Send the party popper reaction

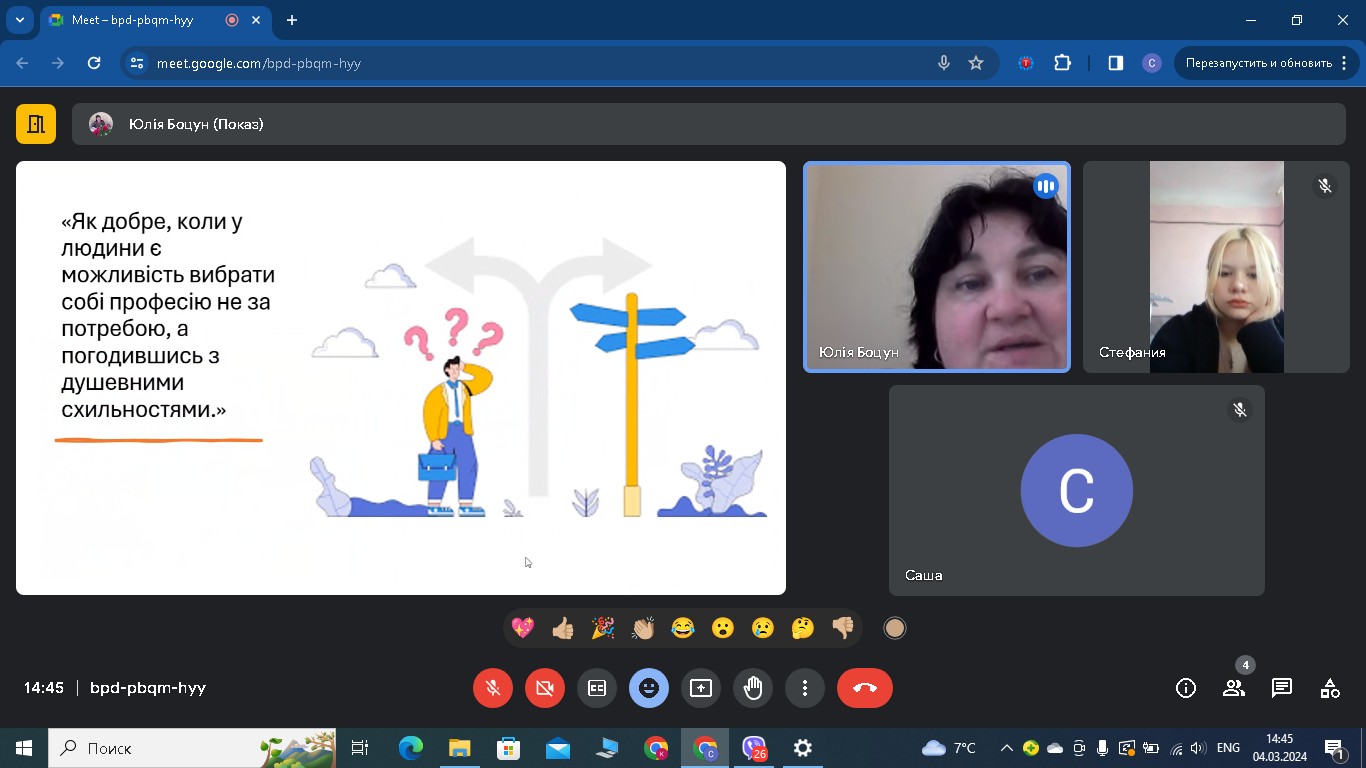(x=603, y=628)
